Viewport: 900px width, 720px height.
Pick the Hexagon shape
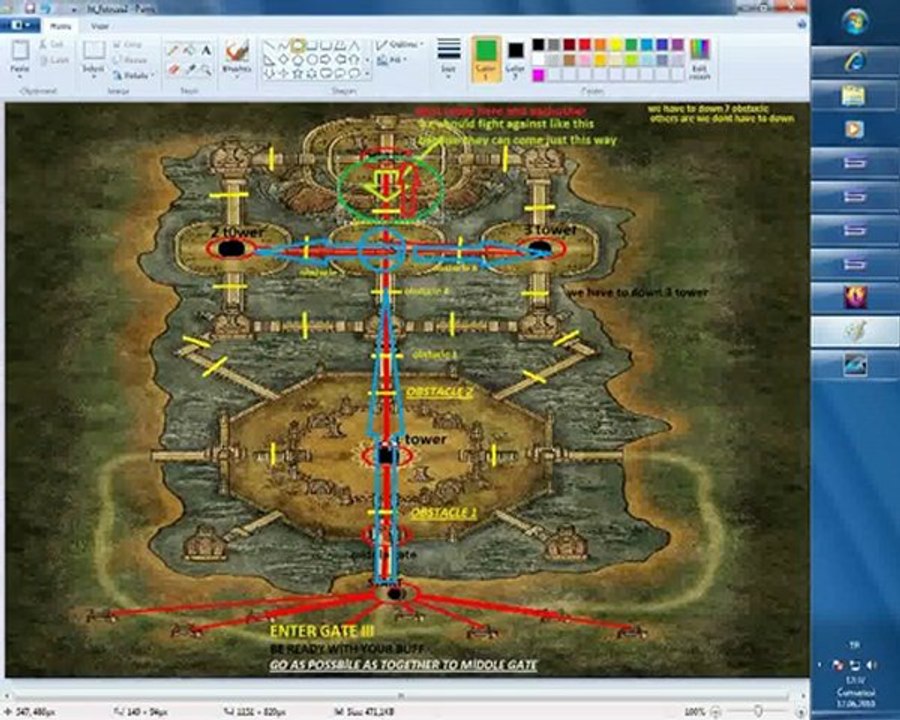pos(312,59)
